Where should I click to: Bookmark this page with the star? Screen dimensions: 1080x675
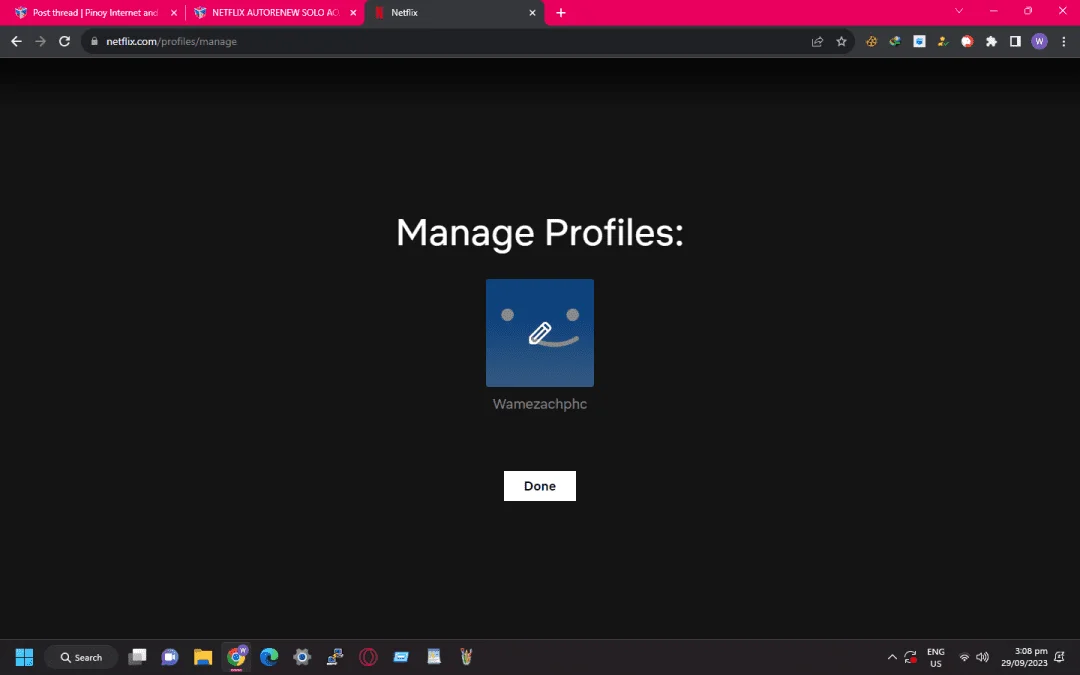pyautogui.click(x=841, y=41)
